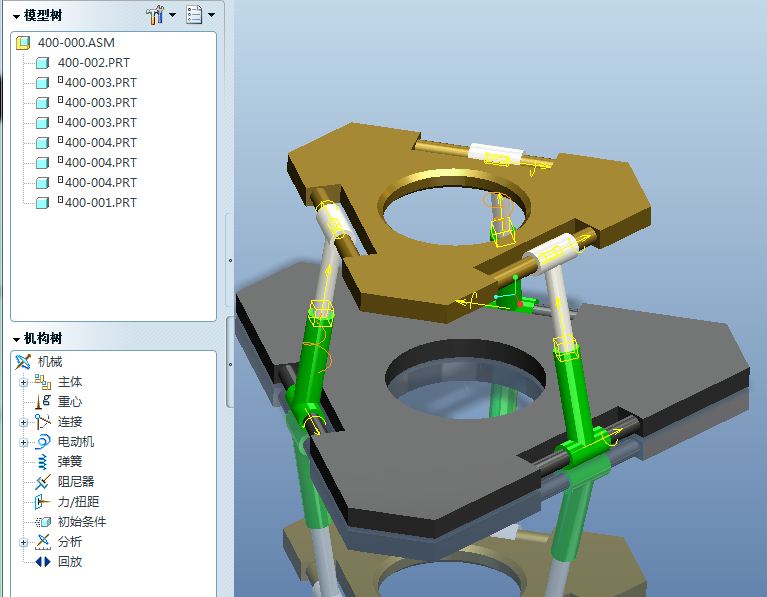Expand the 主体 bodies node
Screen dimensions: 767x597
[23, 382]
